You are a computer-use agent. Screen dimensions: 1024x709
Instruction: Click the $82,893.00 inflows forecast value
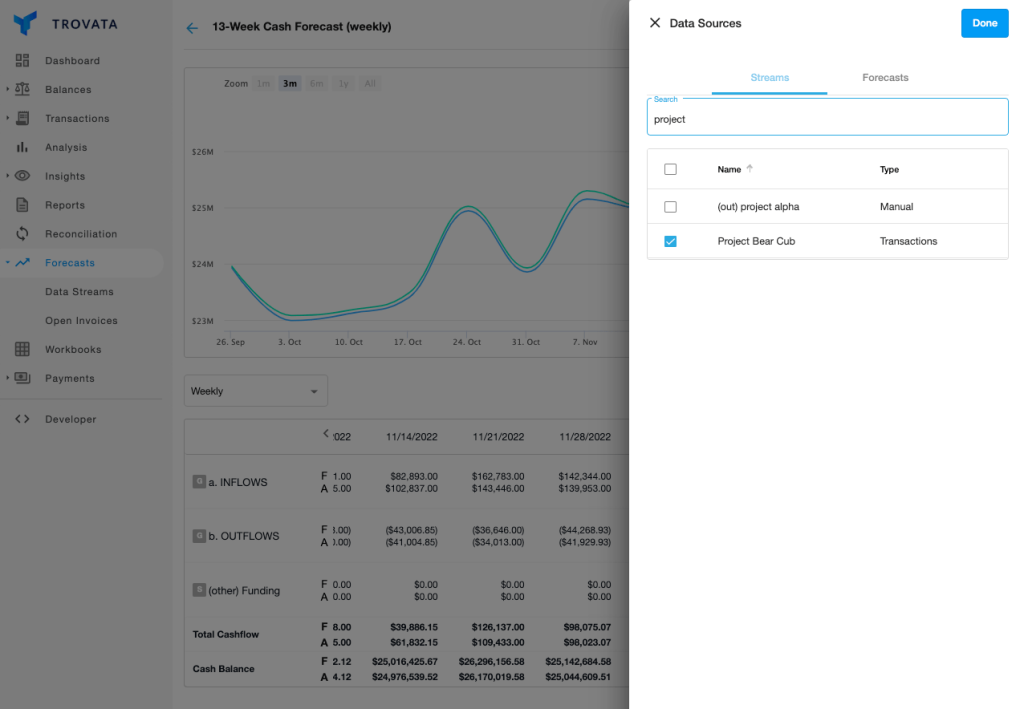click(x=414, y=477)
